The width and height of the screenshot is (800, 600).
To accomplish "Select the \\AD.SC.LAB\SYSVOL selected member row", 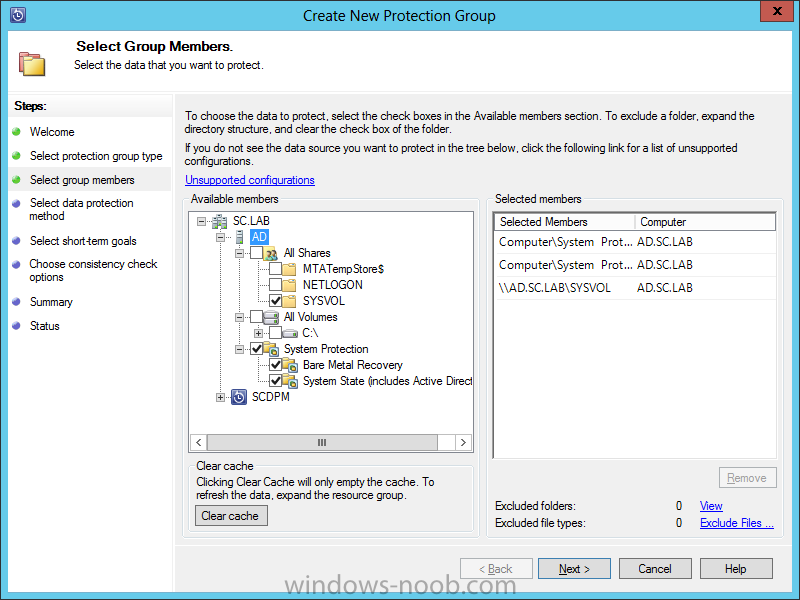I will point(559,288).
